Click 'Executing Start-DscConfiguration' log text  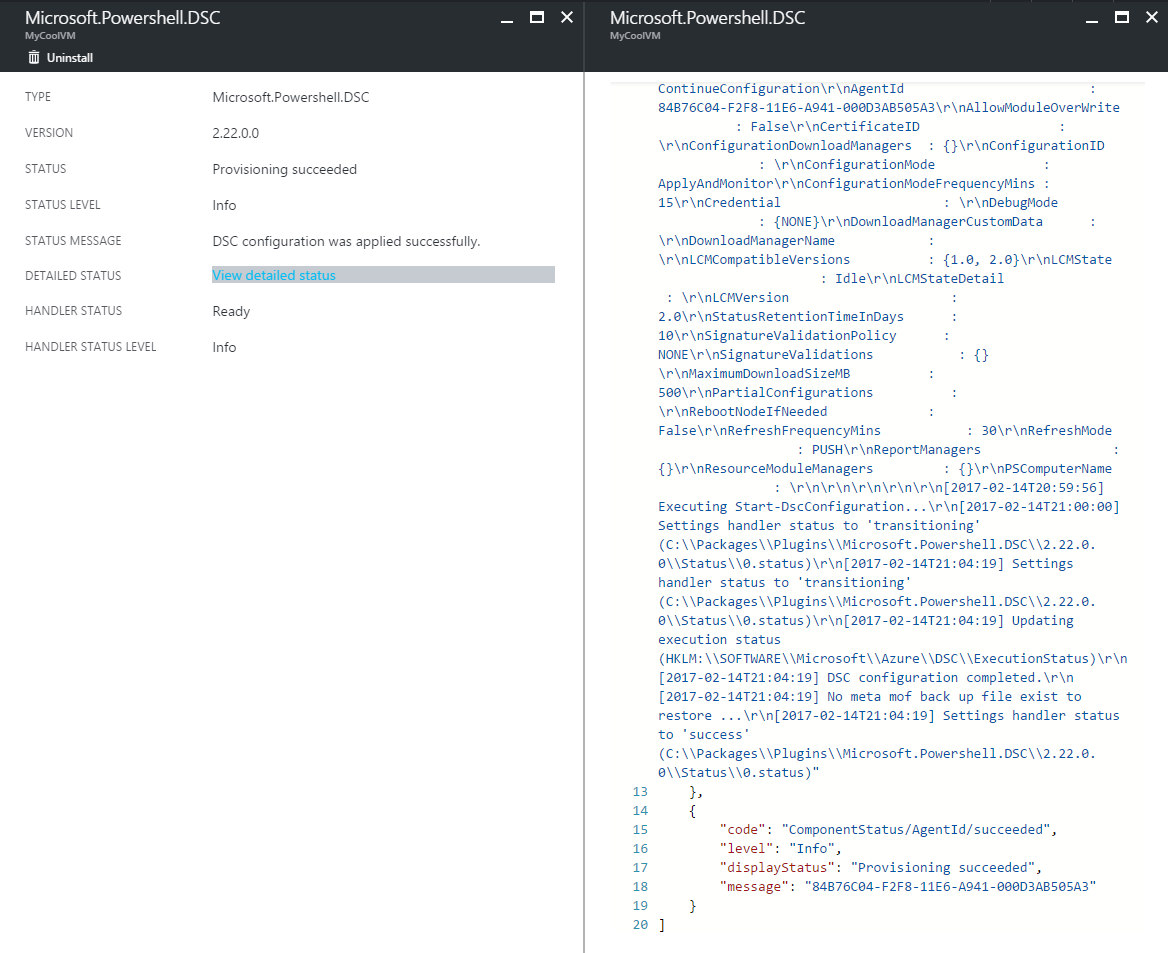[781, 507]
